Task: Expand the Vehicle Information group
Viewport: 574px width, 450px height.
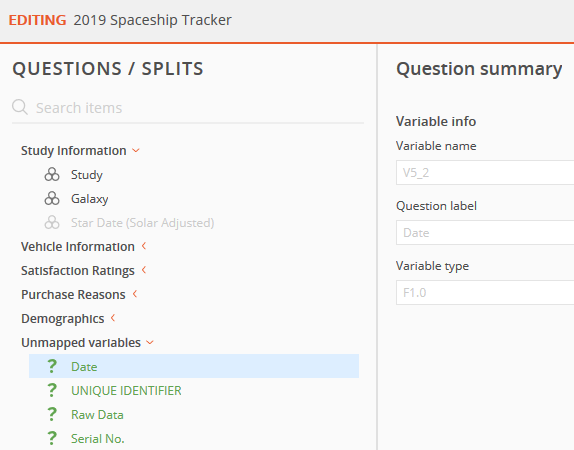Action: (144, 246)
